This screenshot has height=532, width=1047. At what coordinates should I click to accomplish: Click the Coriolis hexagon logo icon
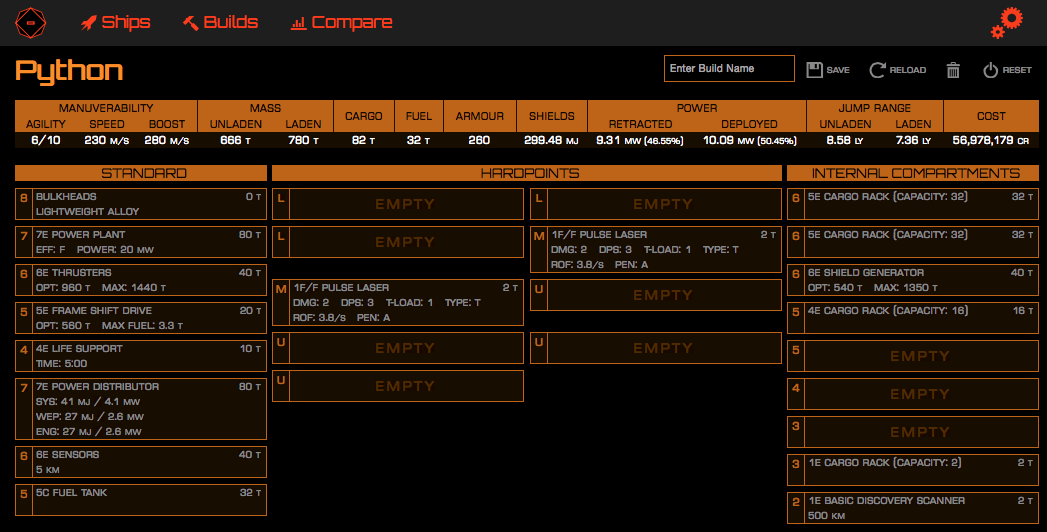click(31, 23)
